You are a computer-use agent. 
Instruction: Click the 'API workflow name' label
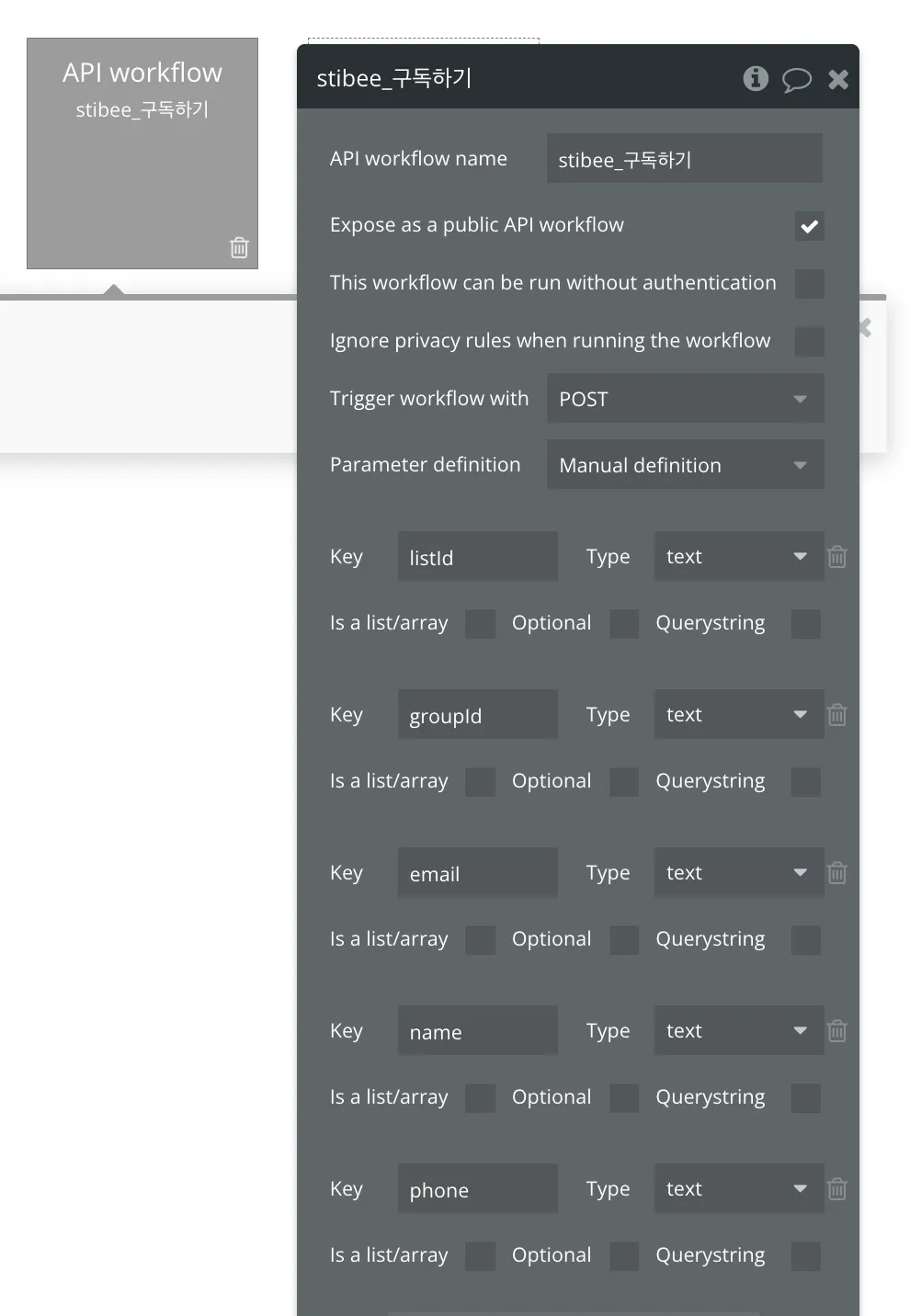point(418,159)
